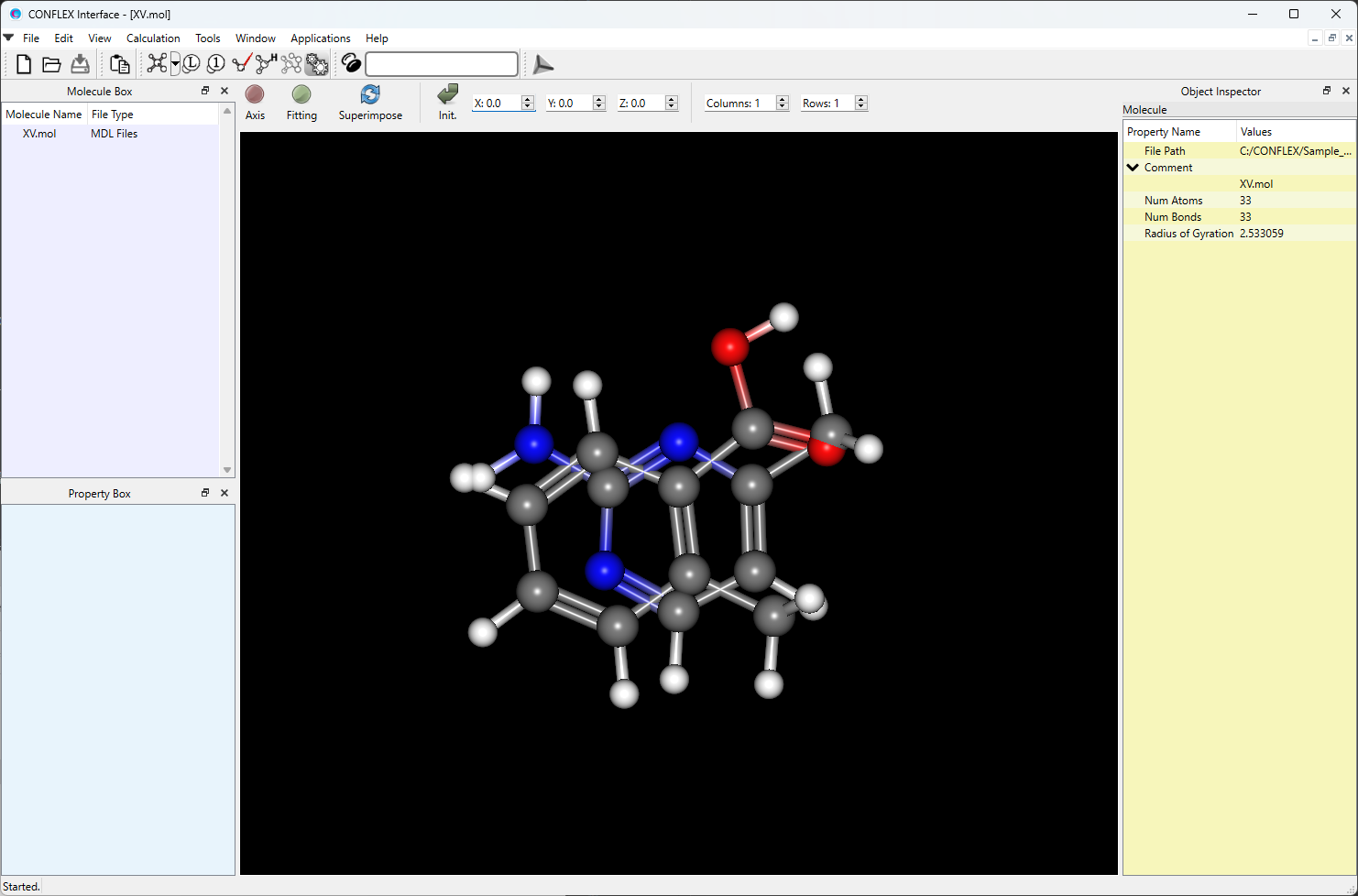Open the triangle dropdown left of the File menu
Viewport: 1358px width, 896px height.
8,38
